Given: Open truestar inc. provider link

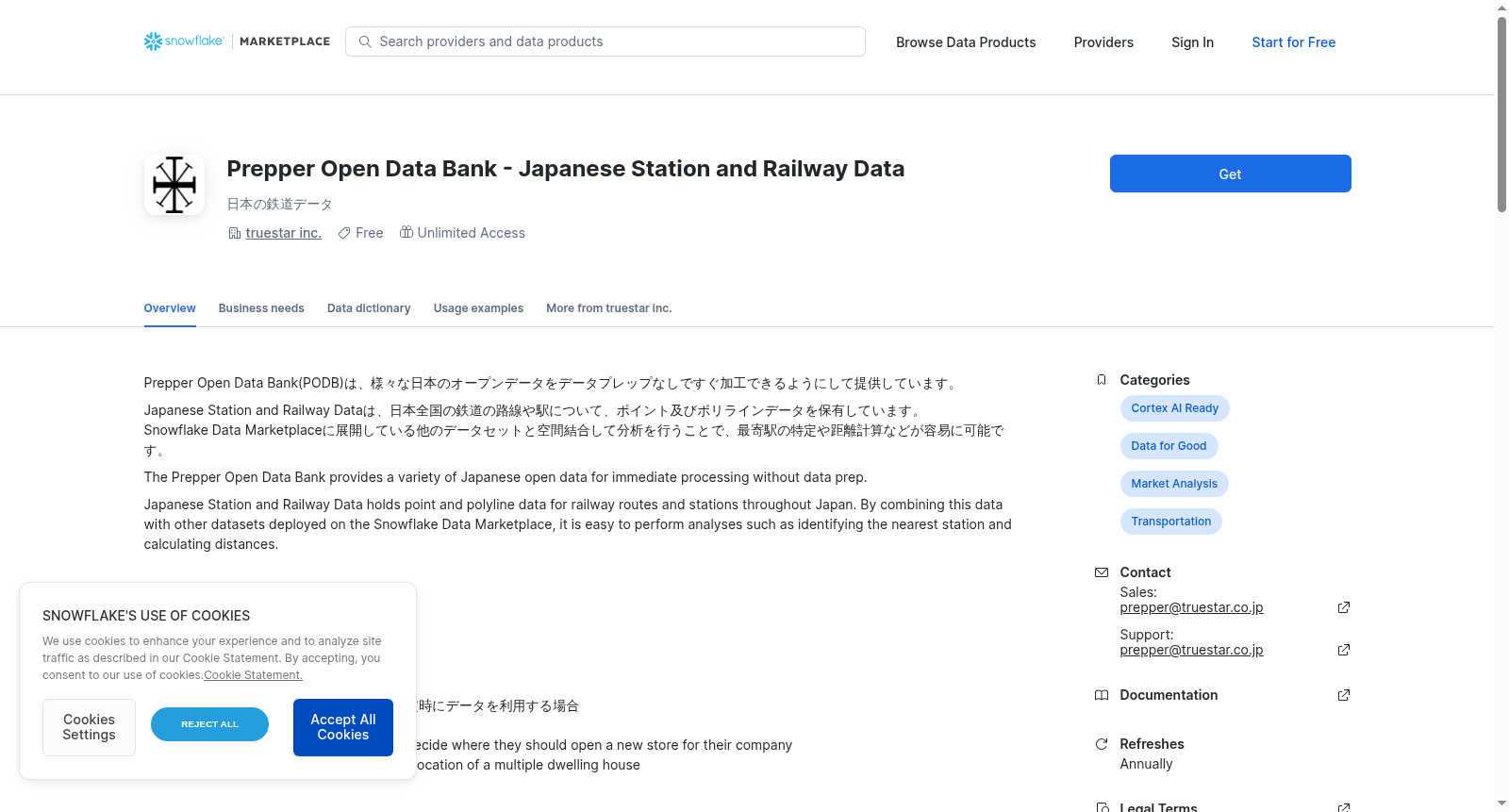Looking at the screenshot, I should [x=283, y=233].
